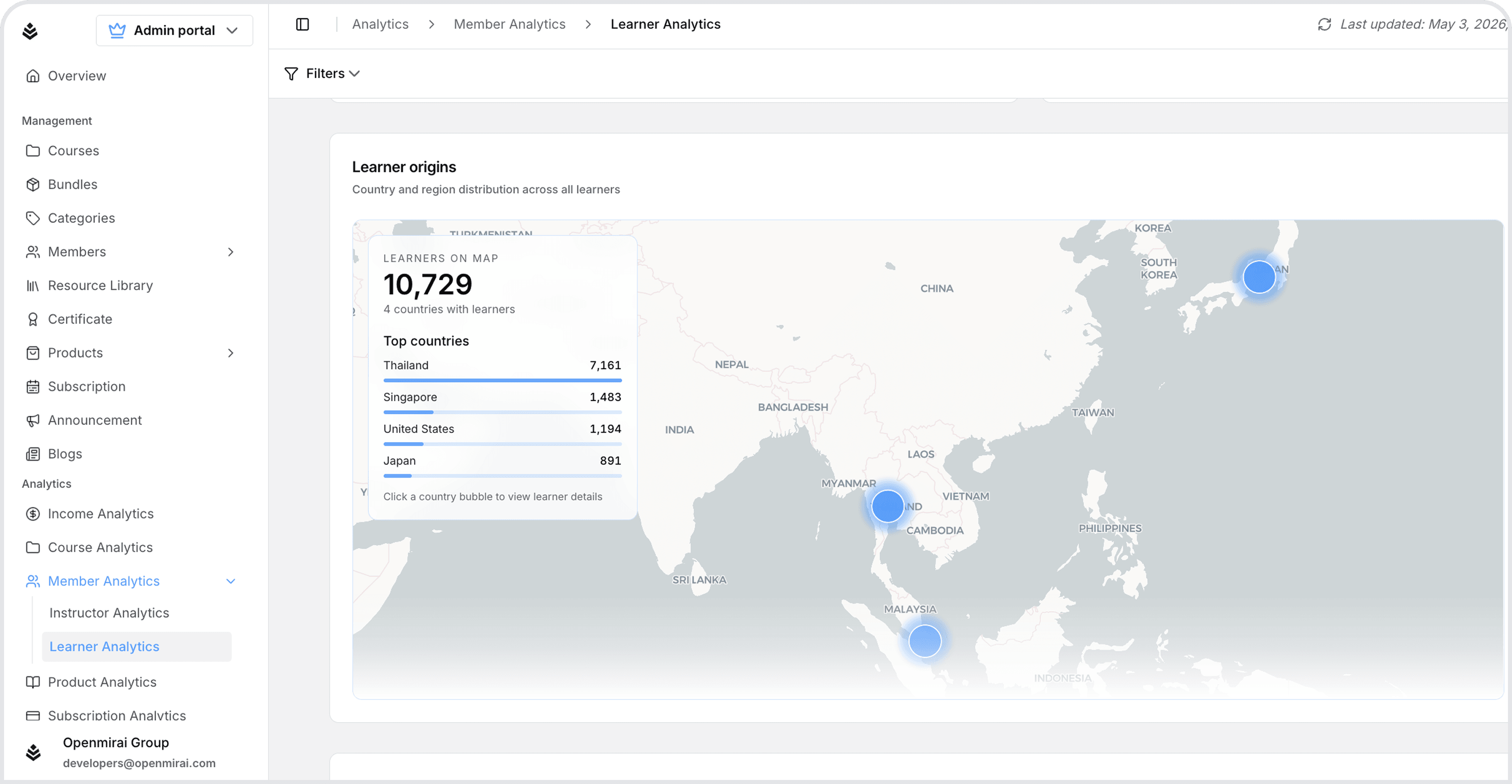Click Singapore progress bar in top countries
This screenshot has width=1512, height=784.
click(503, 412)
